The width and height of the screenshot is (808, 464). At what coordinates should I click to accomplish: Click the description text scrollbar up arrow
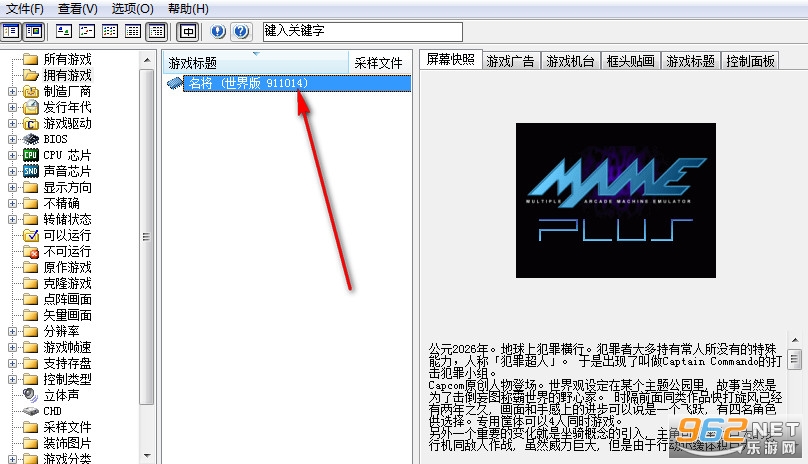point(795,340)
